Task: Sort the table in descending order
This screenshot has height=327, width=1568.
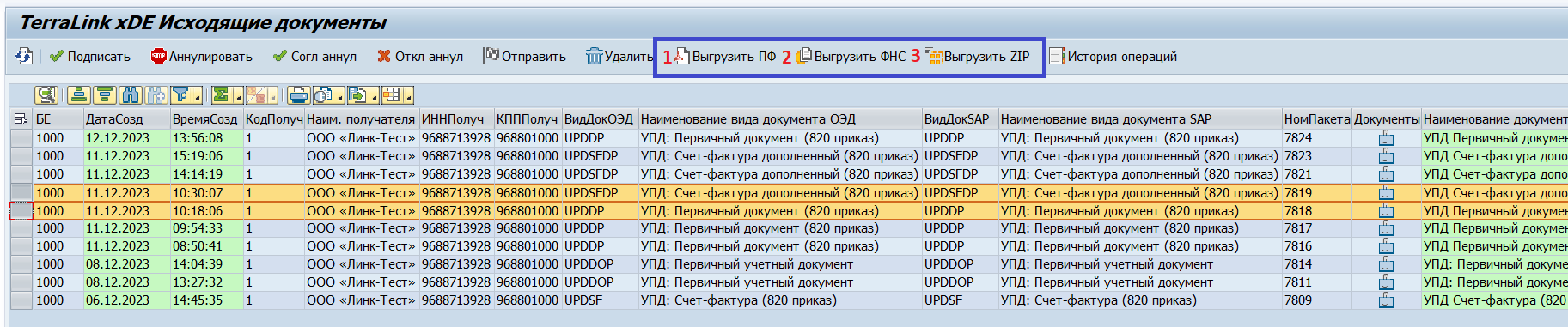Action: click(x=105, y=94)
